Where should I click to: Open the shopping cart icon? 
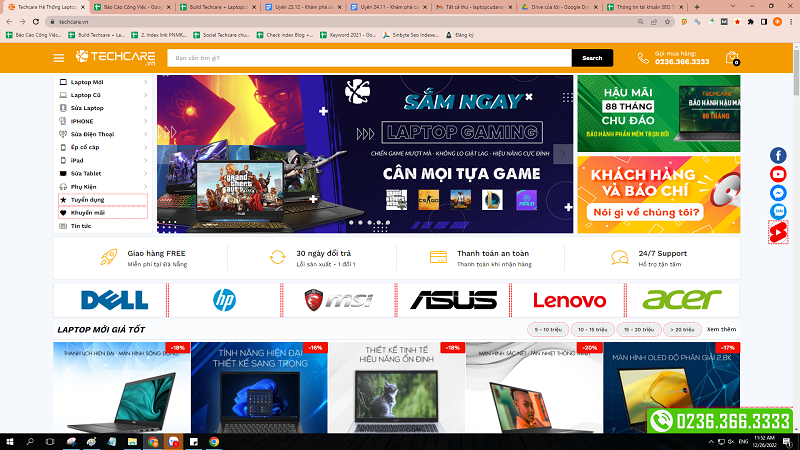click(732, 58)
